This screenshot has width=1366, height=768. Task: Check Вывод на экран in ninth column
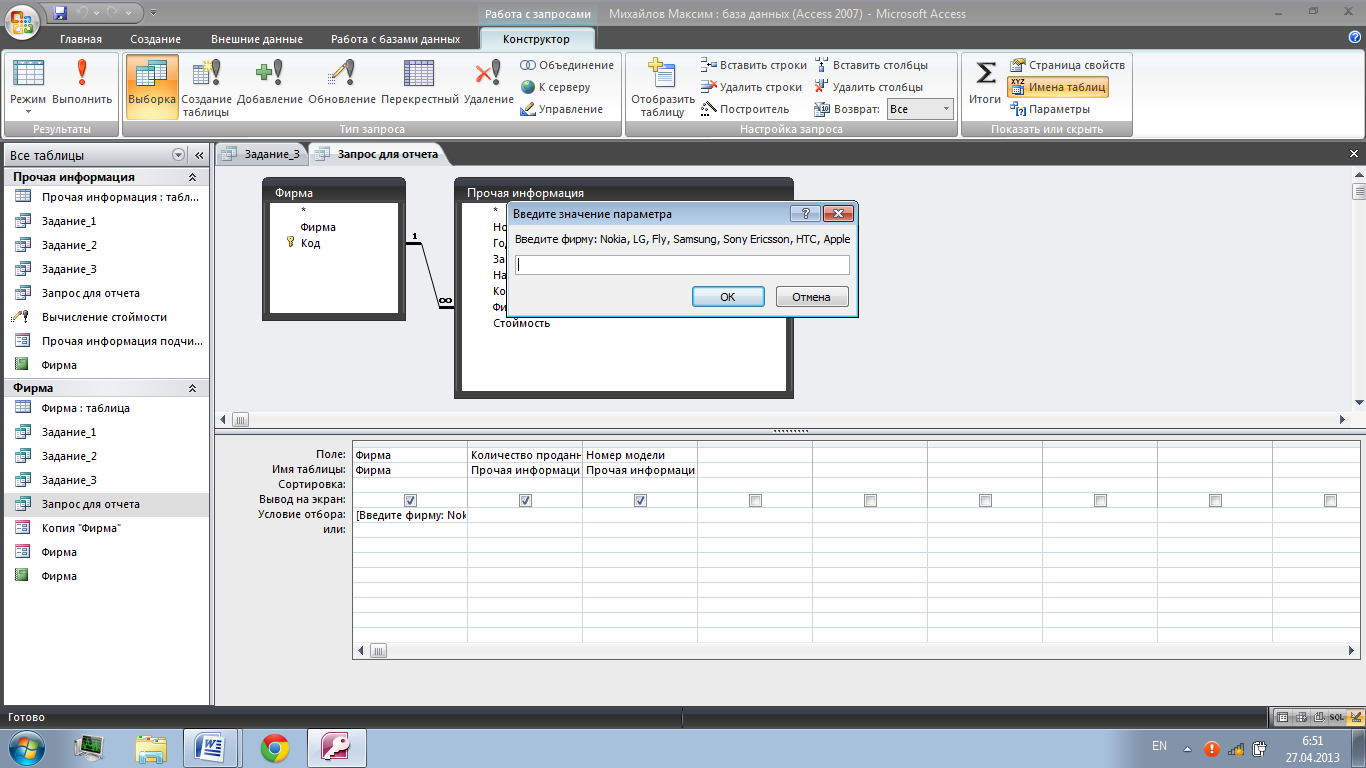pyautogui.click(x=1330, y=500)
